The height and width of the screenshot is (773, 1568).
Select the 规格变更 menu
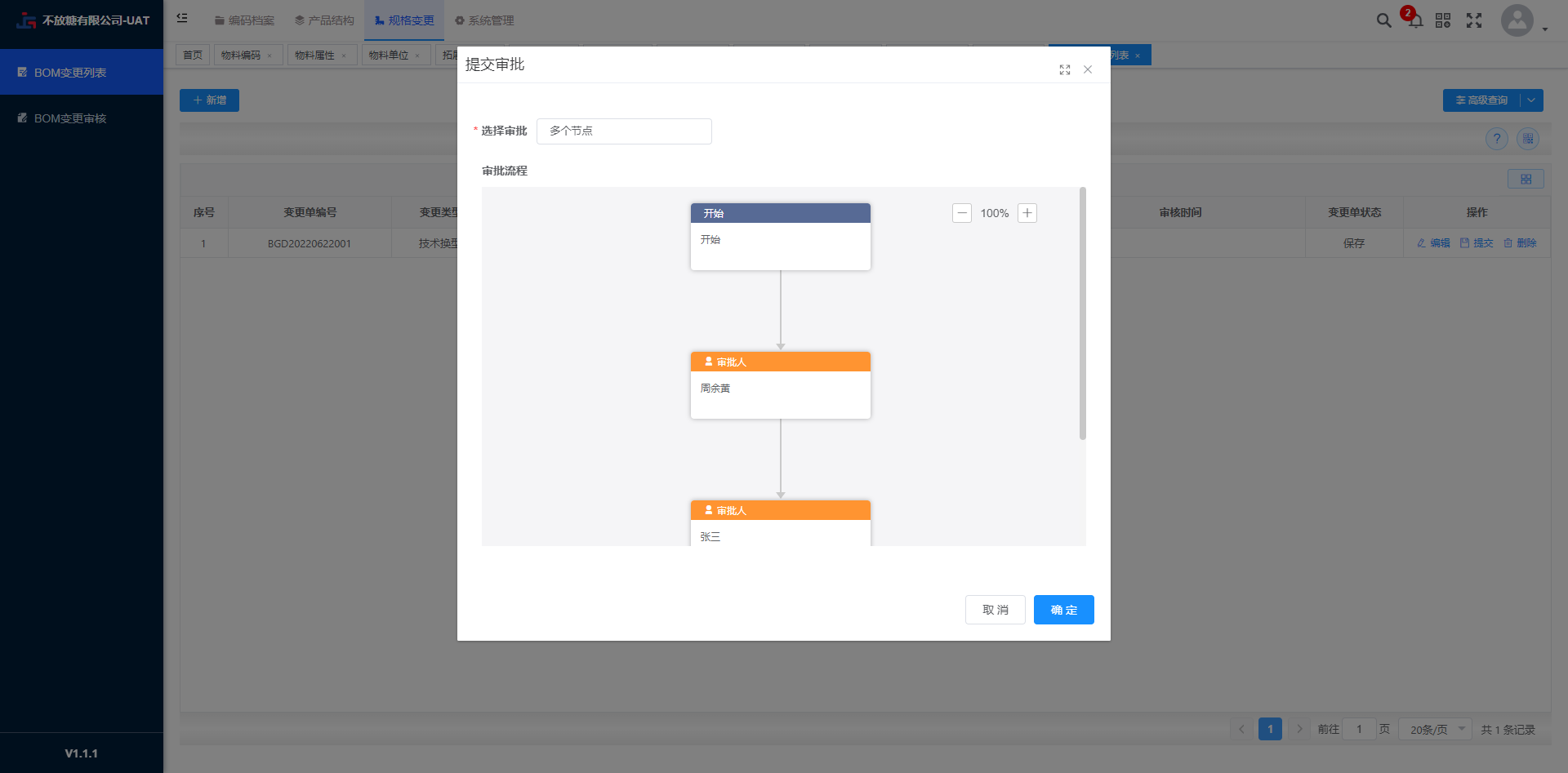pyautogui.click(x=404, y=20)
